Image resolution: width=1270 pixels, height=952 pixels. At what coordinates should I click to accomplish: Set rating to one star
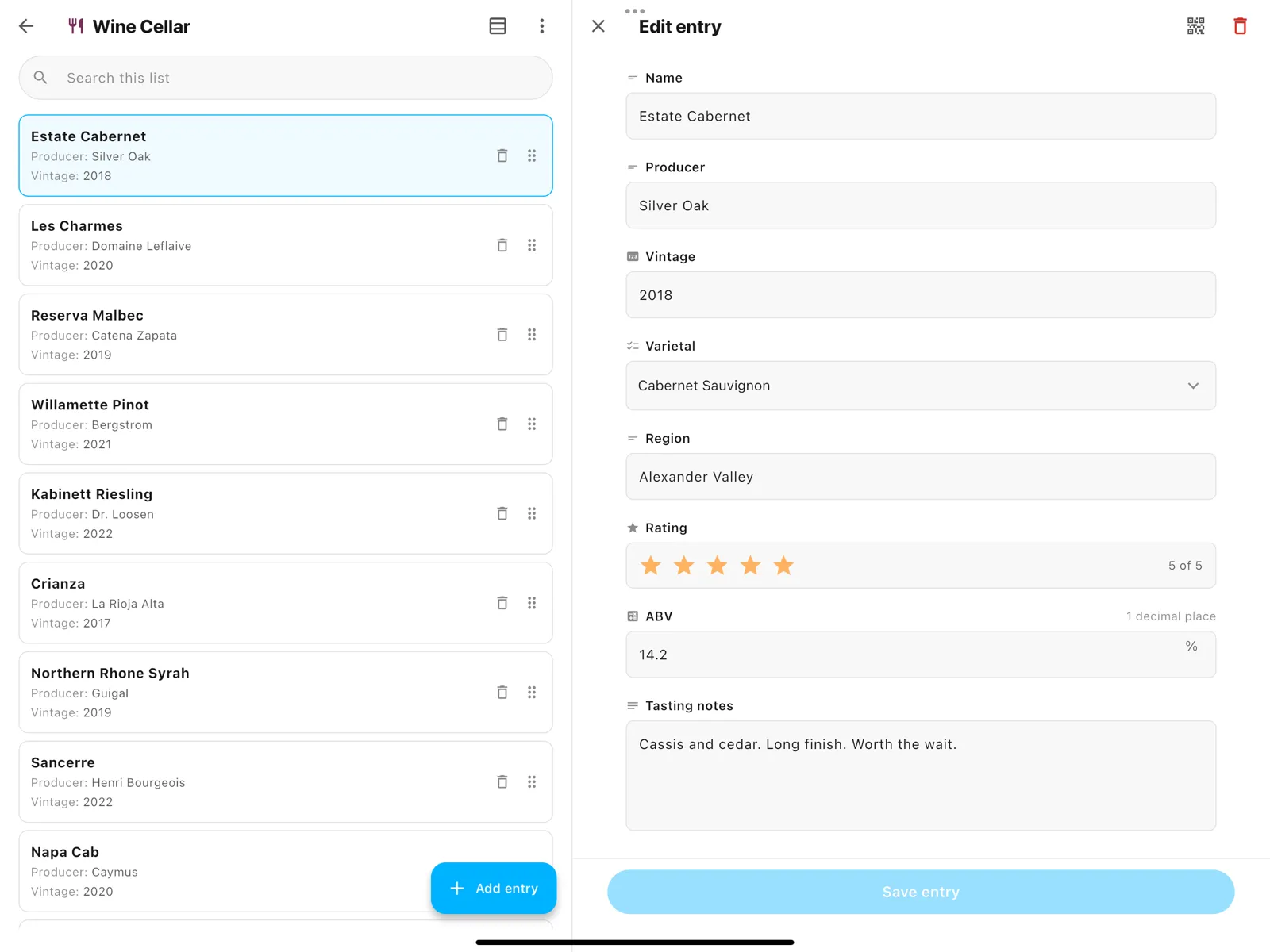point(651,566)
